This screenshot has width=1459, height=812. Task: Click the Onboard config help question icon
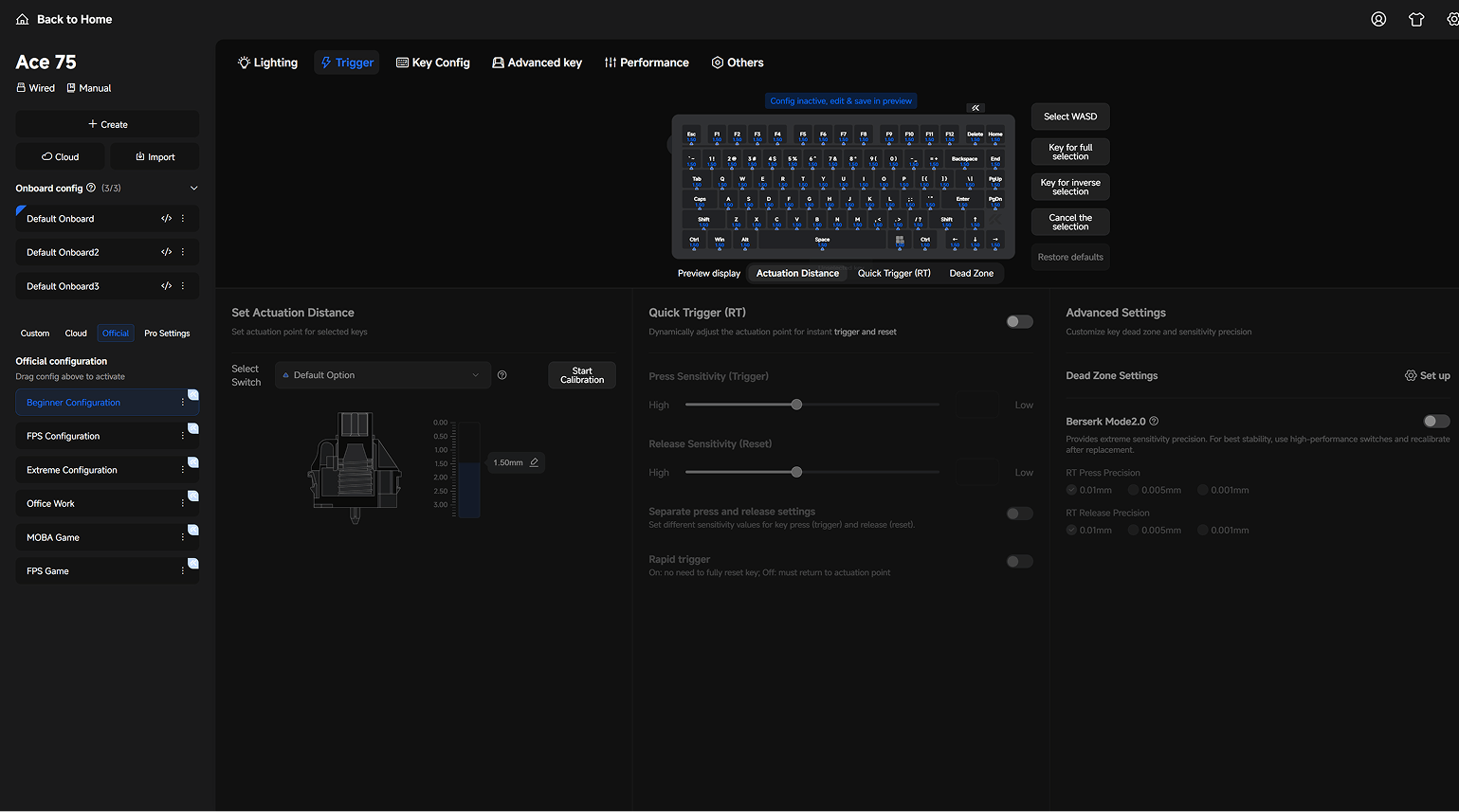pyautogui.click(x=91, y=188)
